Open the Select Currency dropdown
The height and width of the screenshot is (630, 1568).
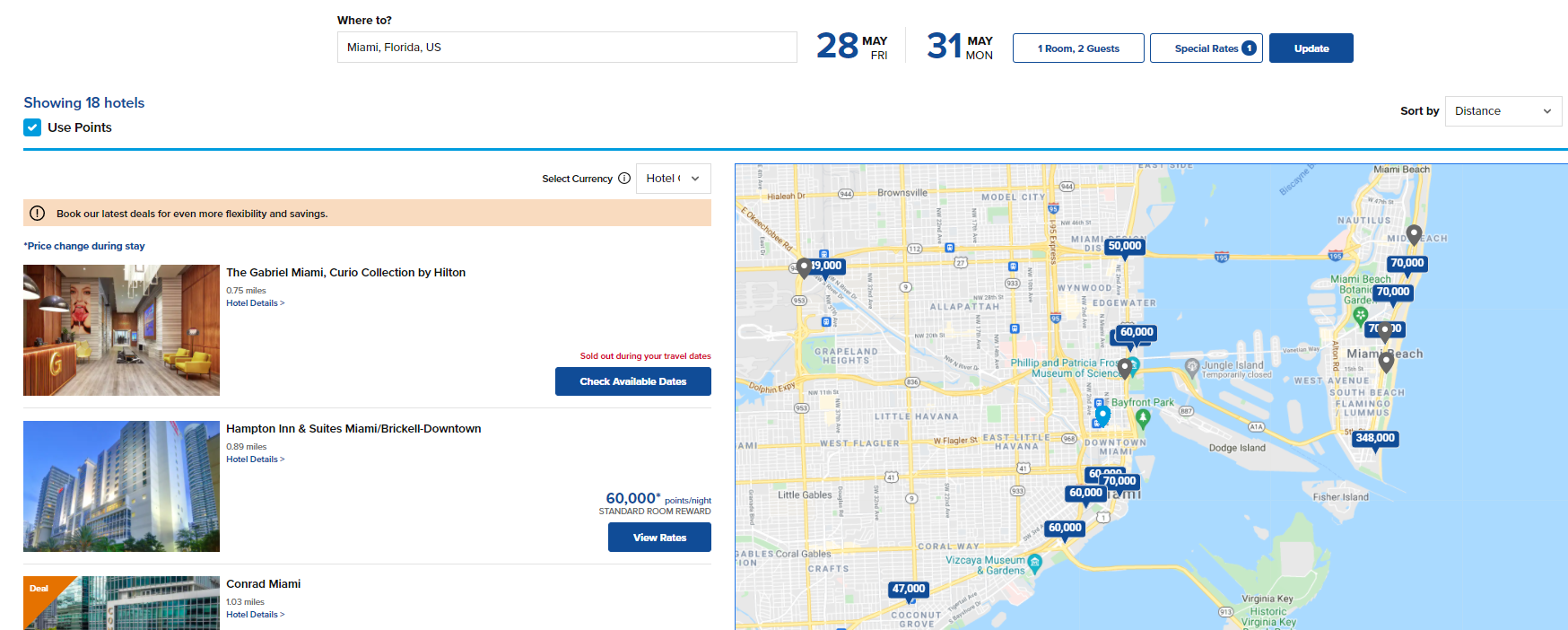[x=674, y=179]
